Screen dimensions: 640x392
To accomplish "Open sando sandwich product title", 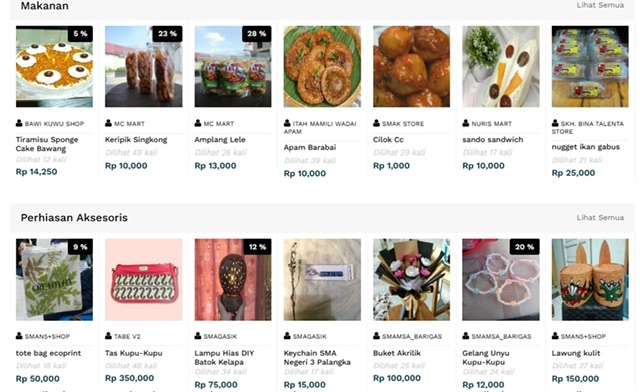I will point(493,140).
